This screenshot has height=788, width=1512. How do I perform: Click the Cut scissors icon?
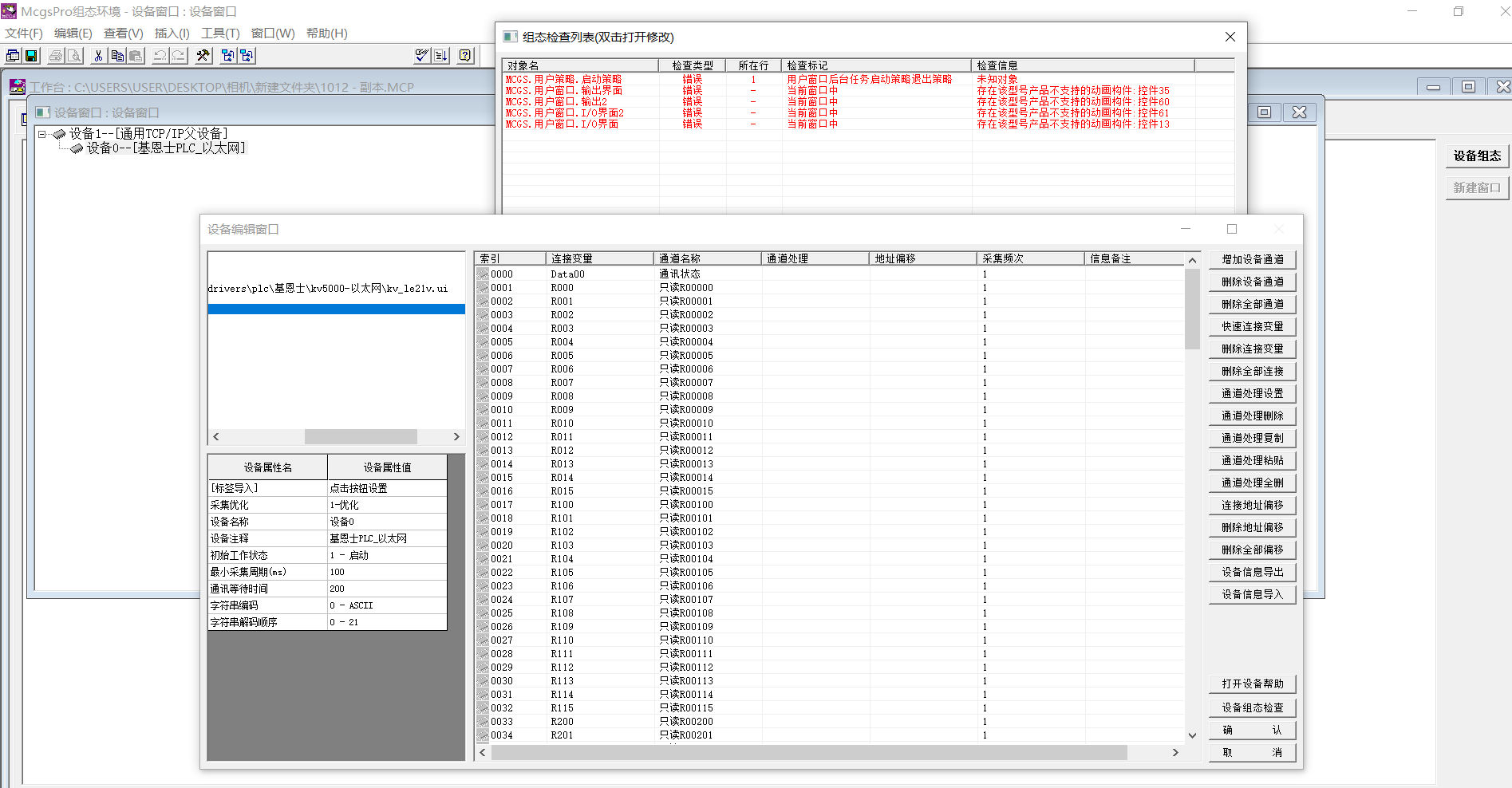coord(98,56)
